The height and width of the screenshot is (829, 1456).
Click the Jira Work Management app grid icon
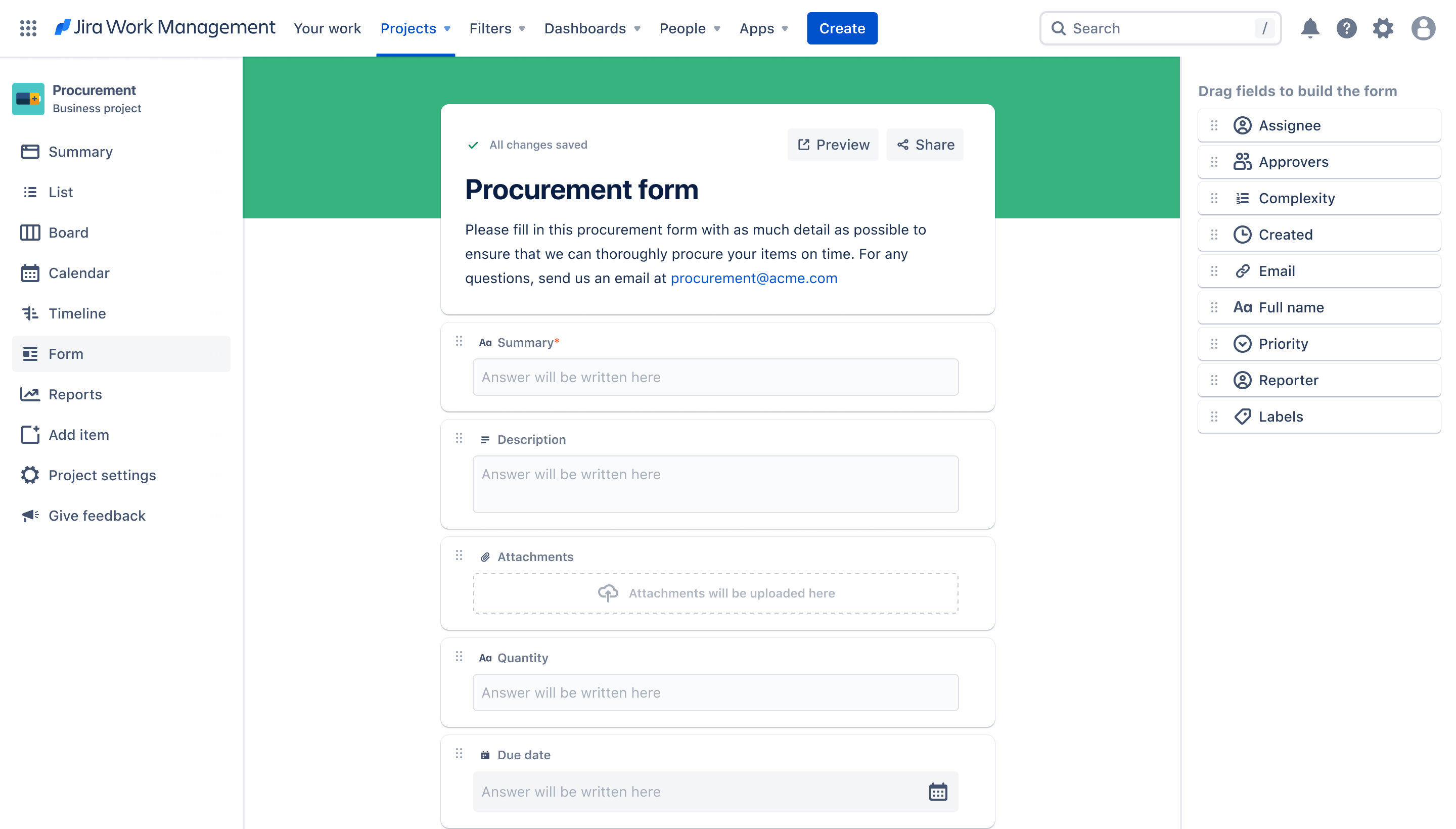tap(27, 28)
